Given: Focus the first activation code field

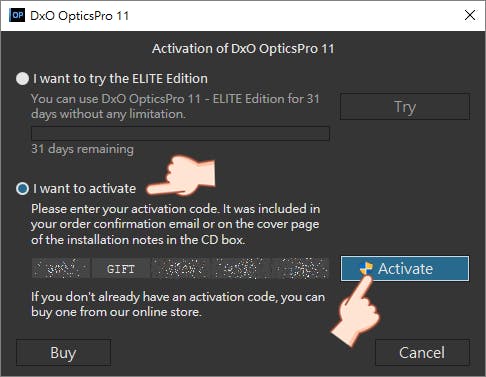Looking at the screenshot, I should coord(61,268).
